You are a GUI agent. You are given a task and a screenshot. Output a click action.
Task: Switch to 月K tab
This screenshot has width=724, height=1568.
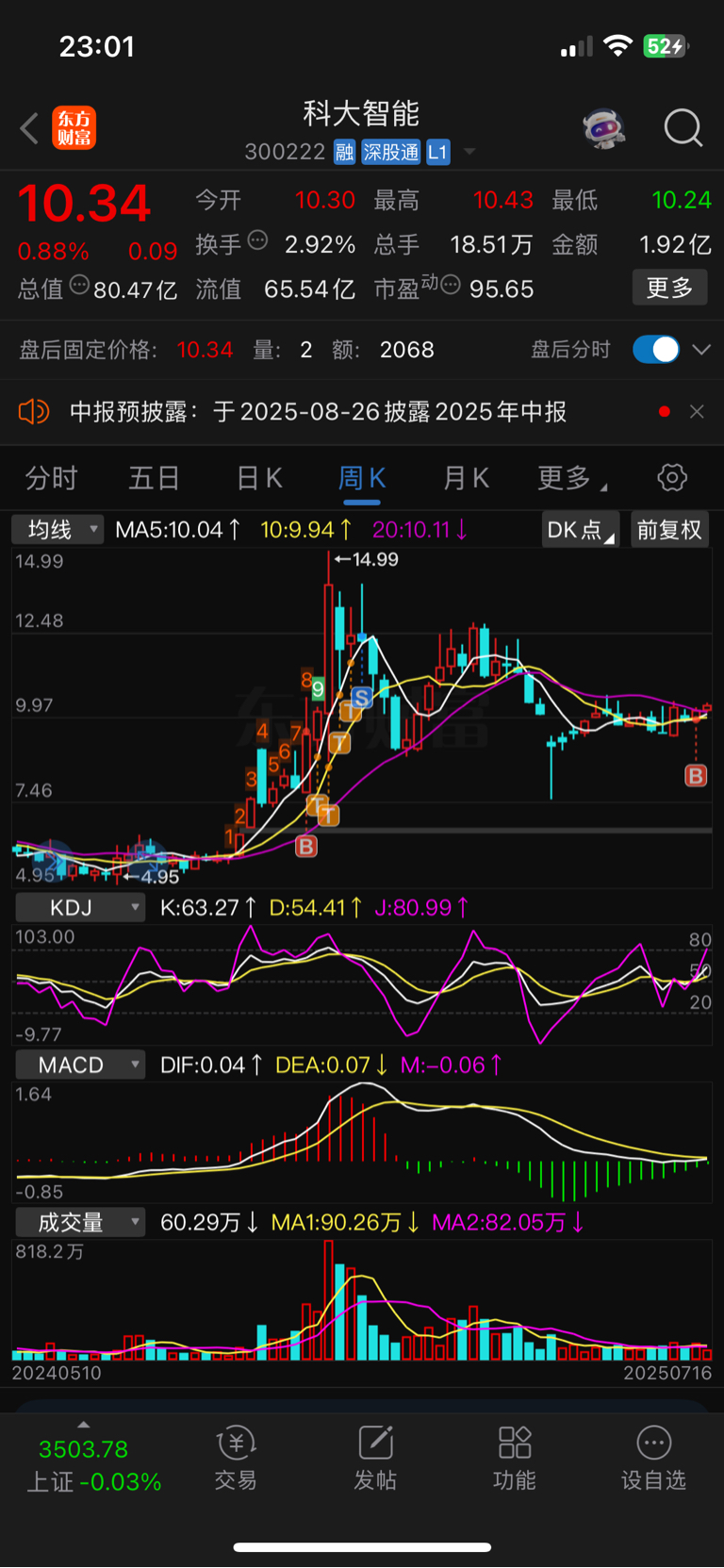pos(466,478)
